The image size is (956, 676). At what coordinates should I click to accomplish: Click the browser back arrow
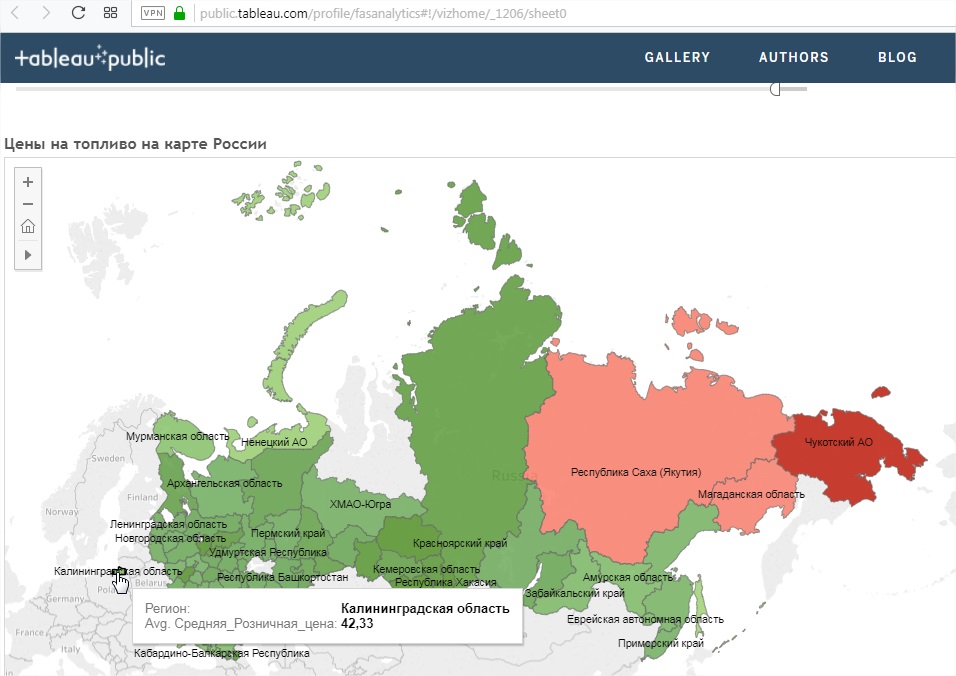click(x=15, y=13)
